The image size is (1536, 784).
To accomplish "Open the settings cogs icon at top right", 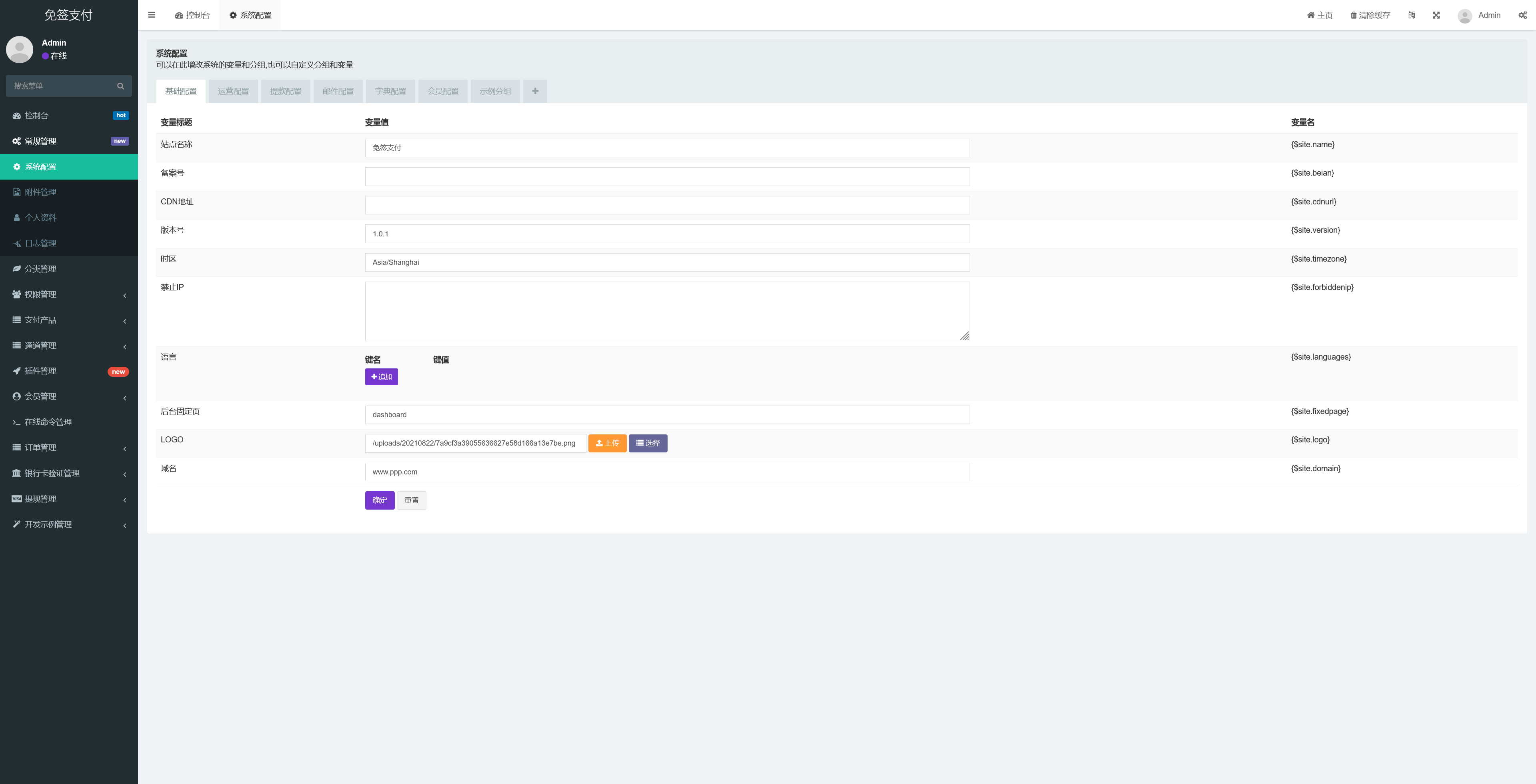I will (x=1522, y=15).
